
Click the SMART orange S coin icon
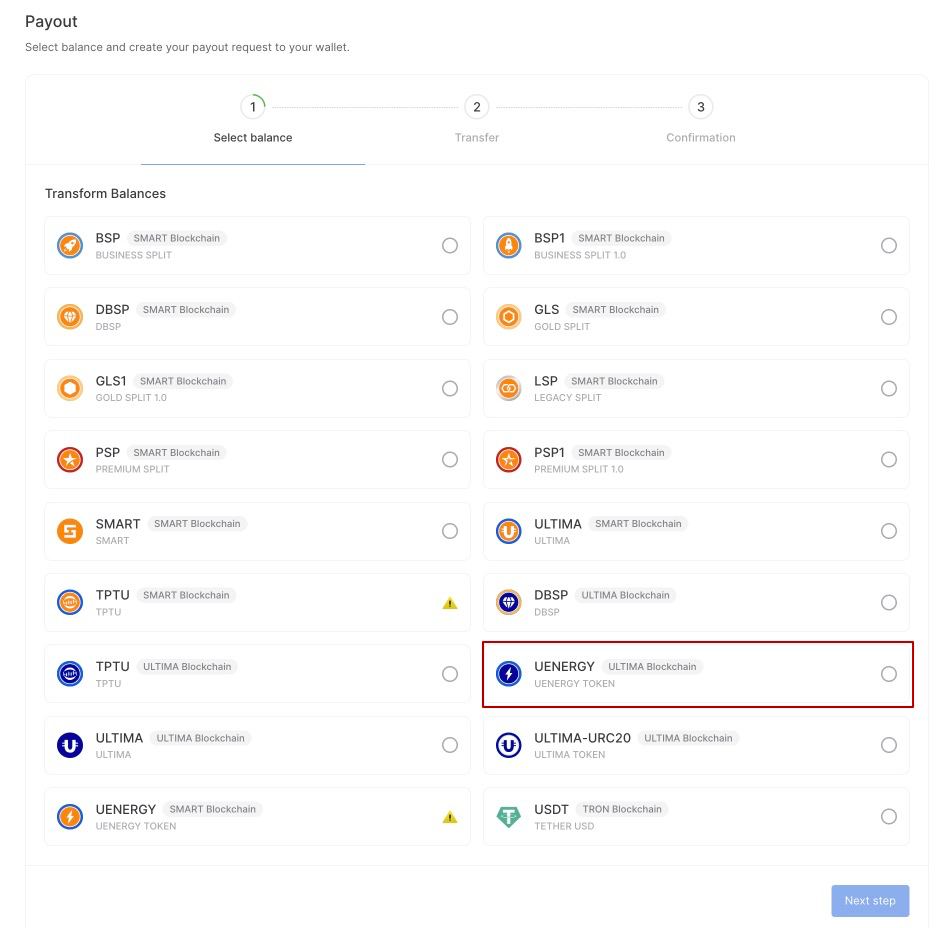pos(70,531)
